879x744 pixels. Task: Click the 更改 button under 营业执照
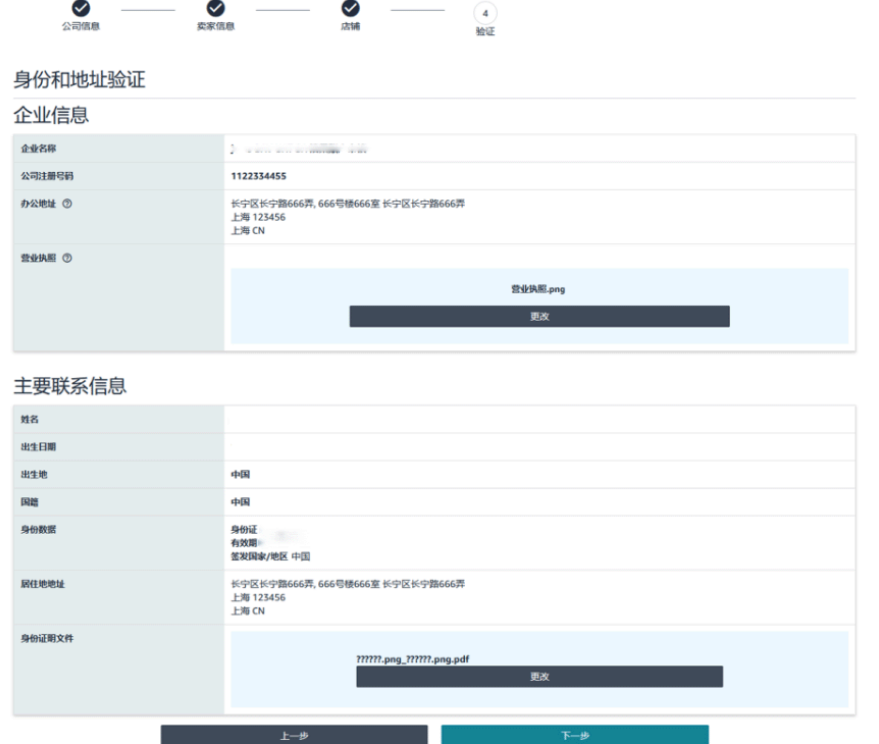[x=538, y=317]
